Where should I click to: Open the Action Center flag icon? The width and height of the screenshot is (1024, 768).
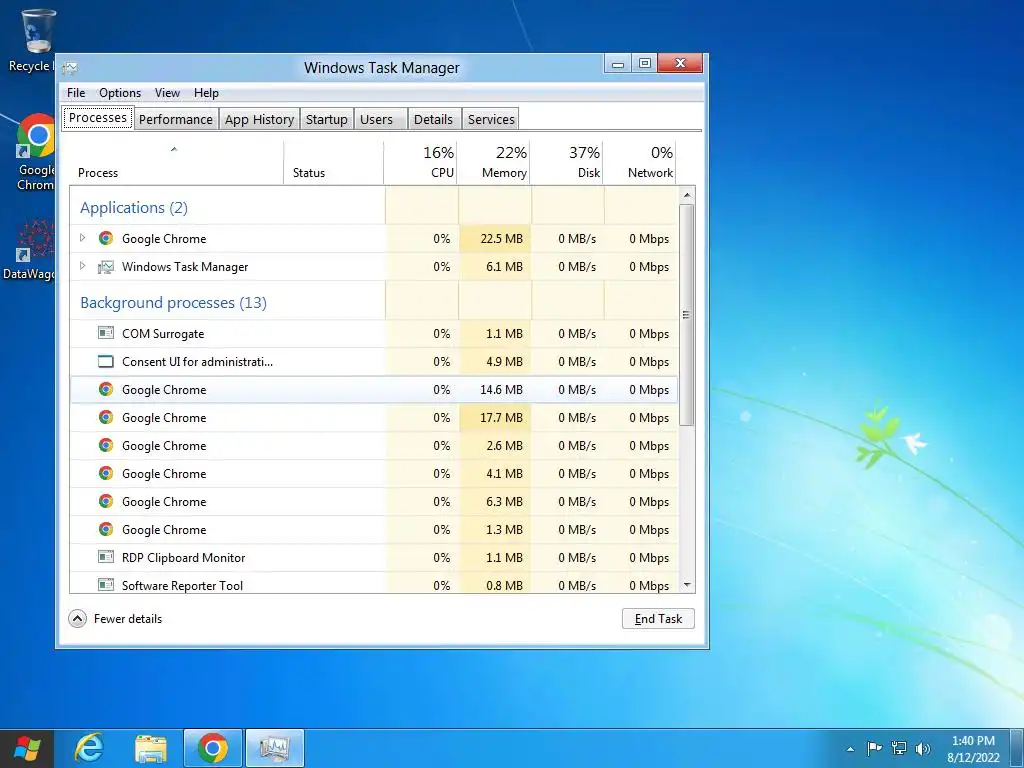[x=874, y=748]
